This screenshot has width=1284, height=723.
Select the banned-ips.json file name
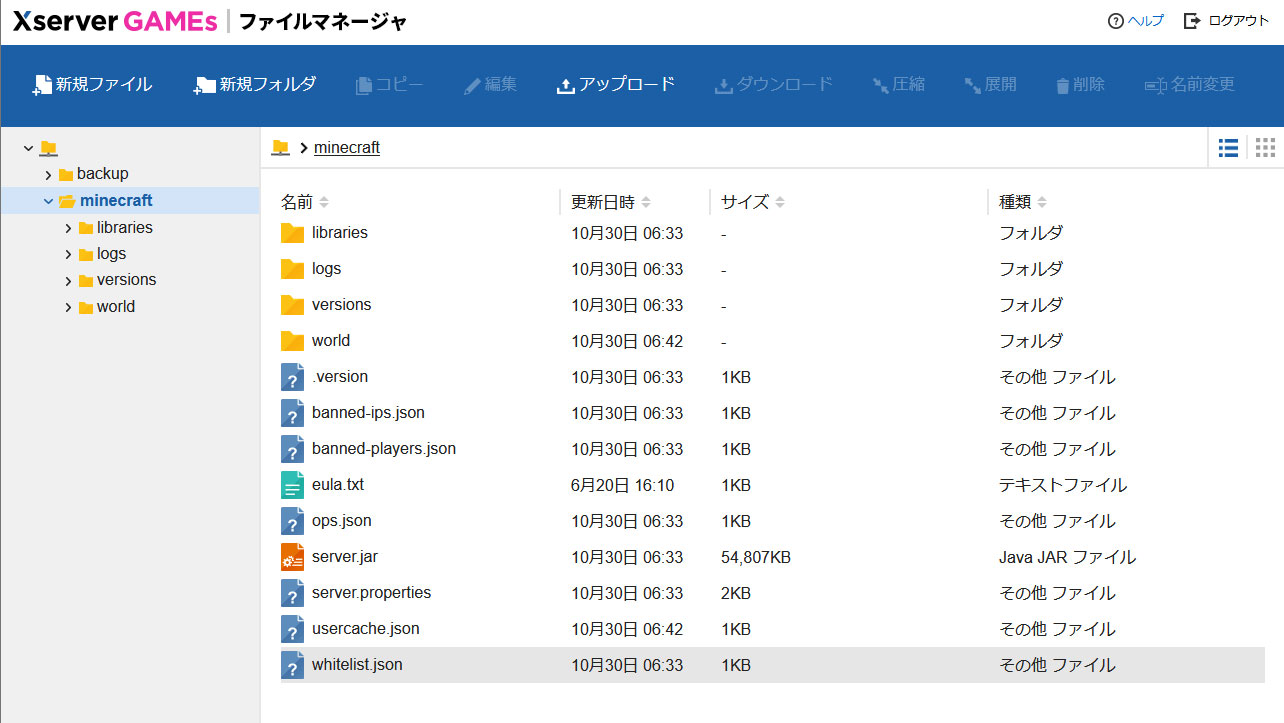pyautogui.click(x=368, y=413)
